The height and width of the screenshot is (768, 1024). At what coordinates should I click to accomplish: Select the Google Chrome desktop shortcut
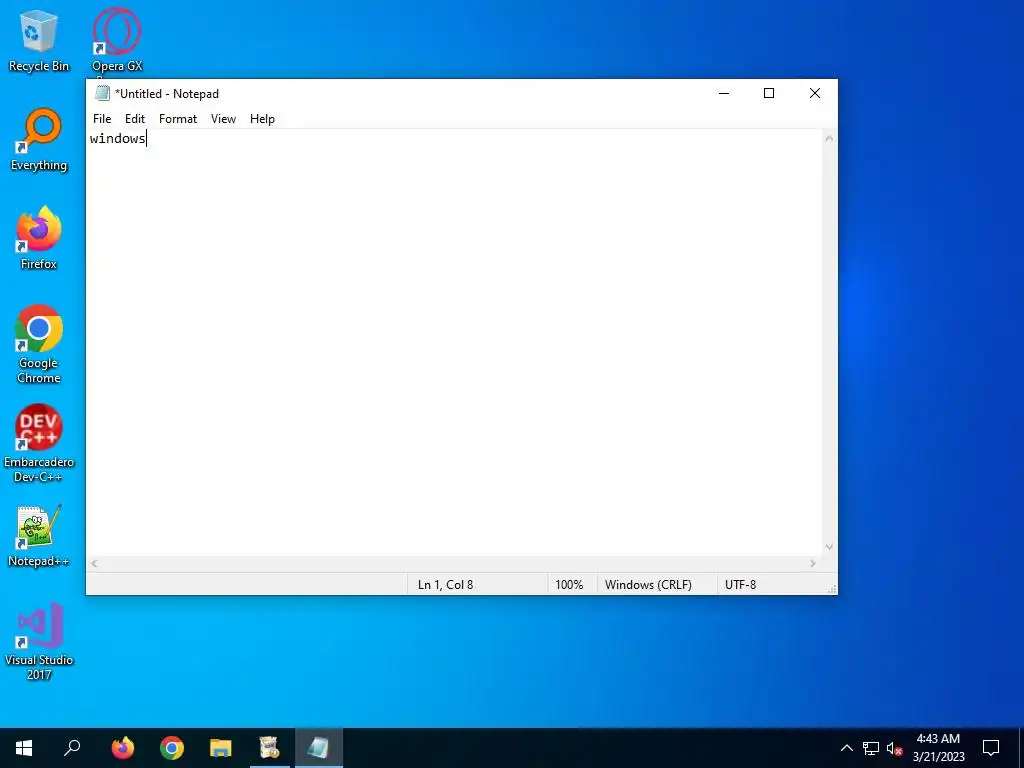39,344
